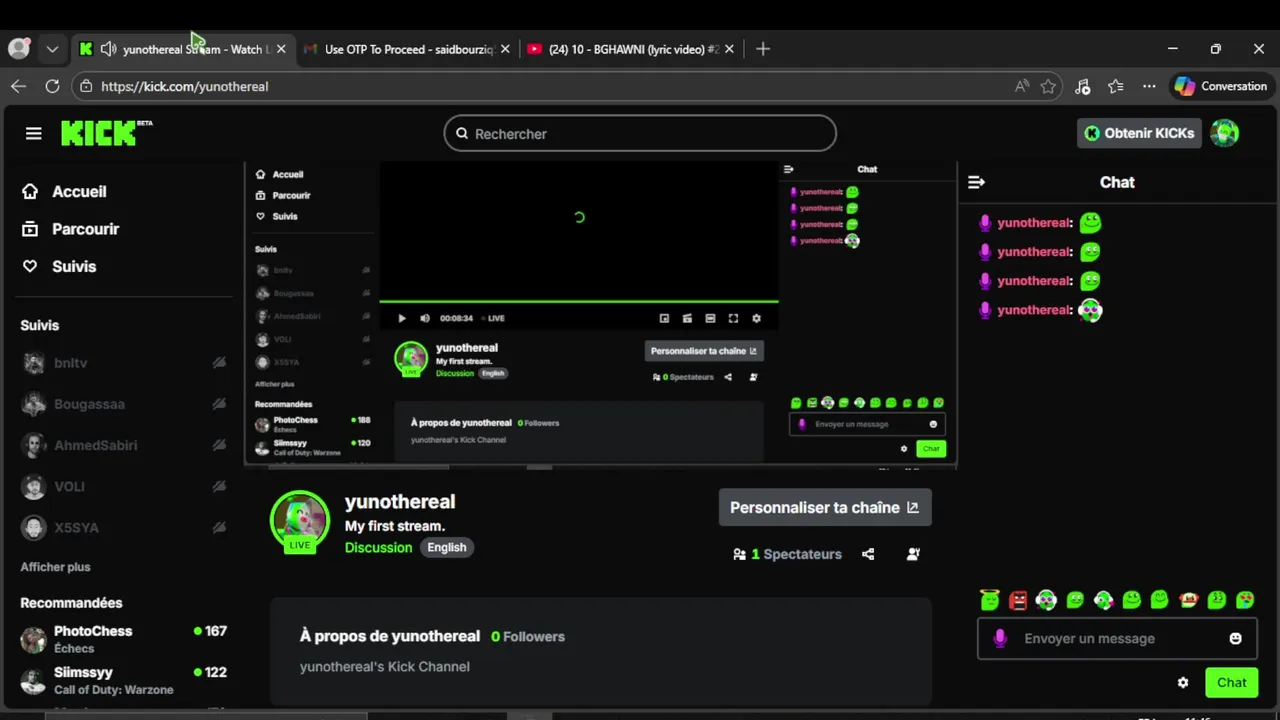This screenshot has width=1280, height=720.
Task: Switch to the yunothereal Stream browser tab
Action: [183, 49]
